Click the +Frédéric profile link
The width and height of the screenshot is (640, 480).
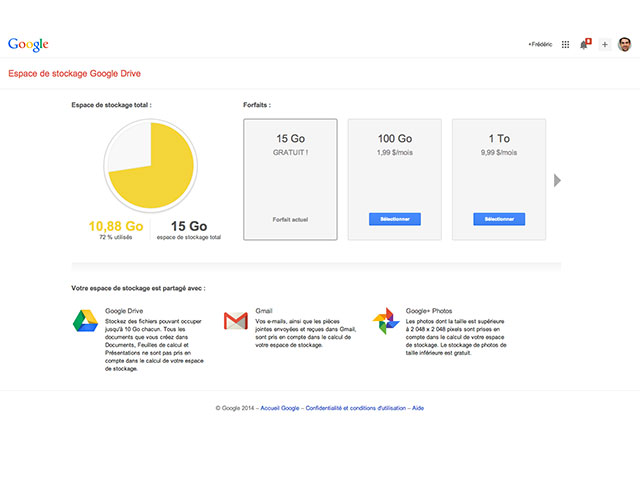540,44
